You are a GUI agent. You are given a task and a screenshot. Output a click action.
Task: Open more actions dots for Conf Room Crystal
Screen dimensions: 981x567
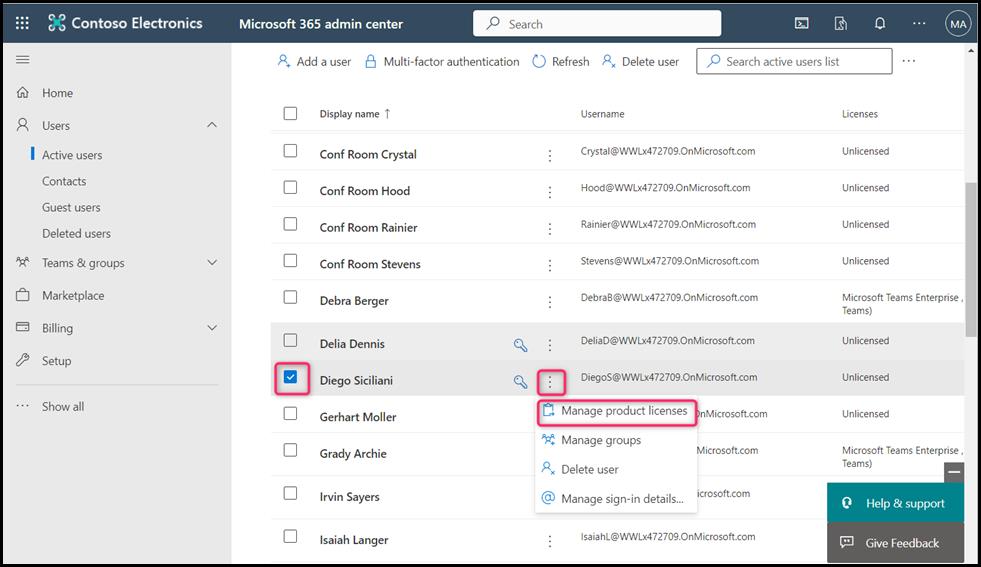[549, 155]
